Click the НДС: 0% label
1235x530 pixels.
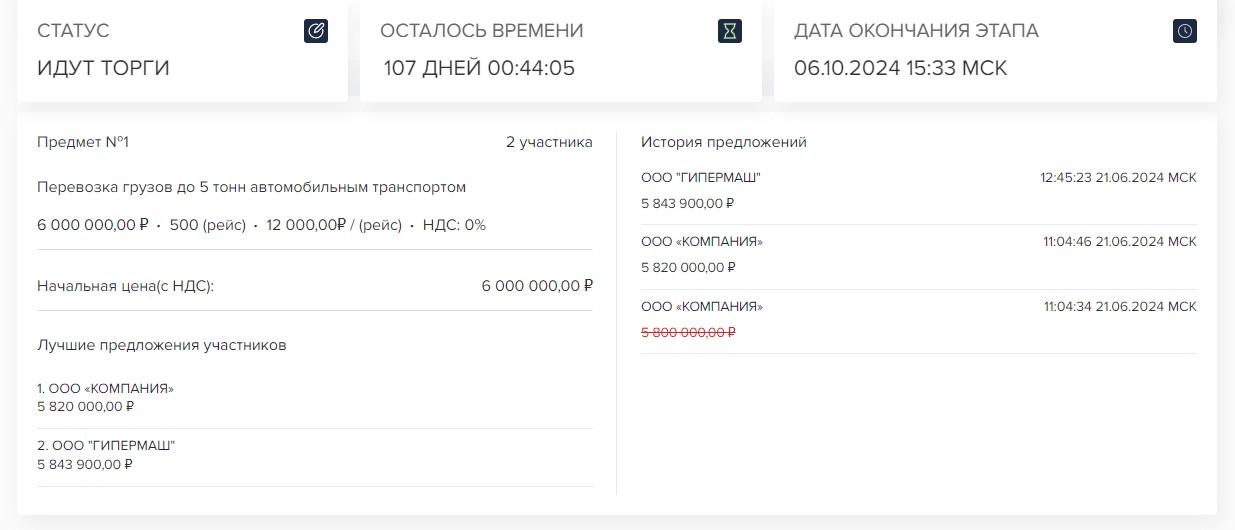pos(453,225)
